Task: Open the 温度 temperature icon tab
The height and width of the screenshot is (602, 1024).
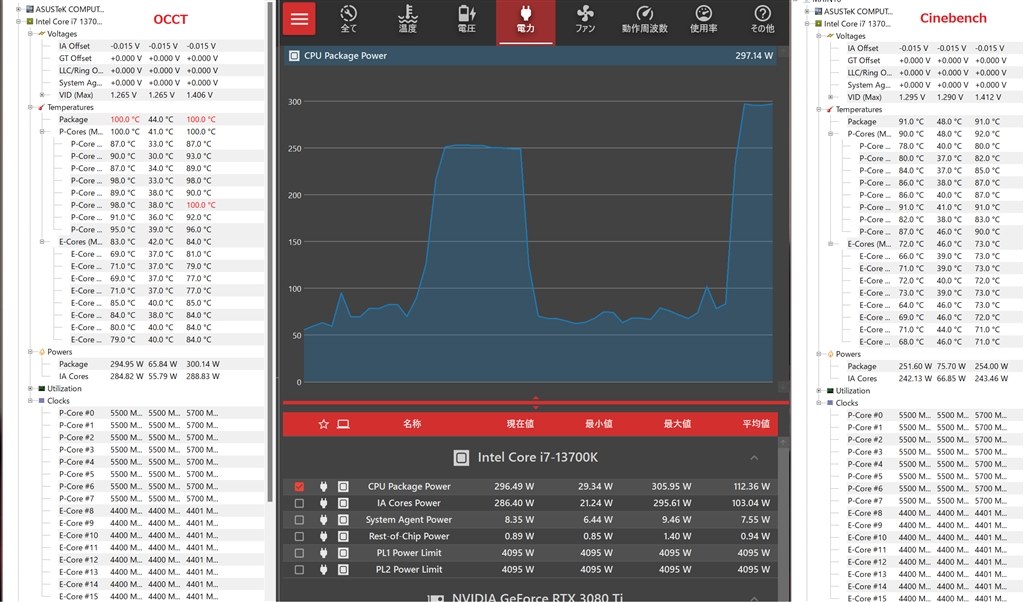Action: click(x=408, y=19)
